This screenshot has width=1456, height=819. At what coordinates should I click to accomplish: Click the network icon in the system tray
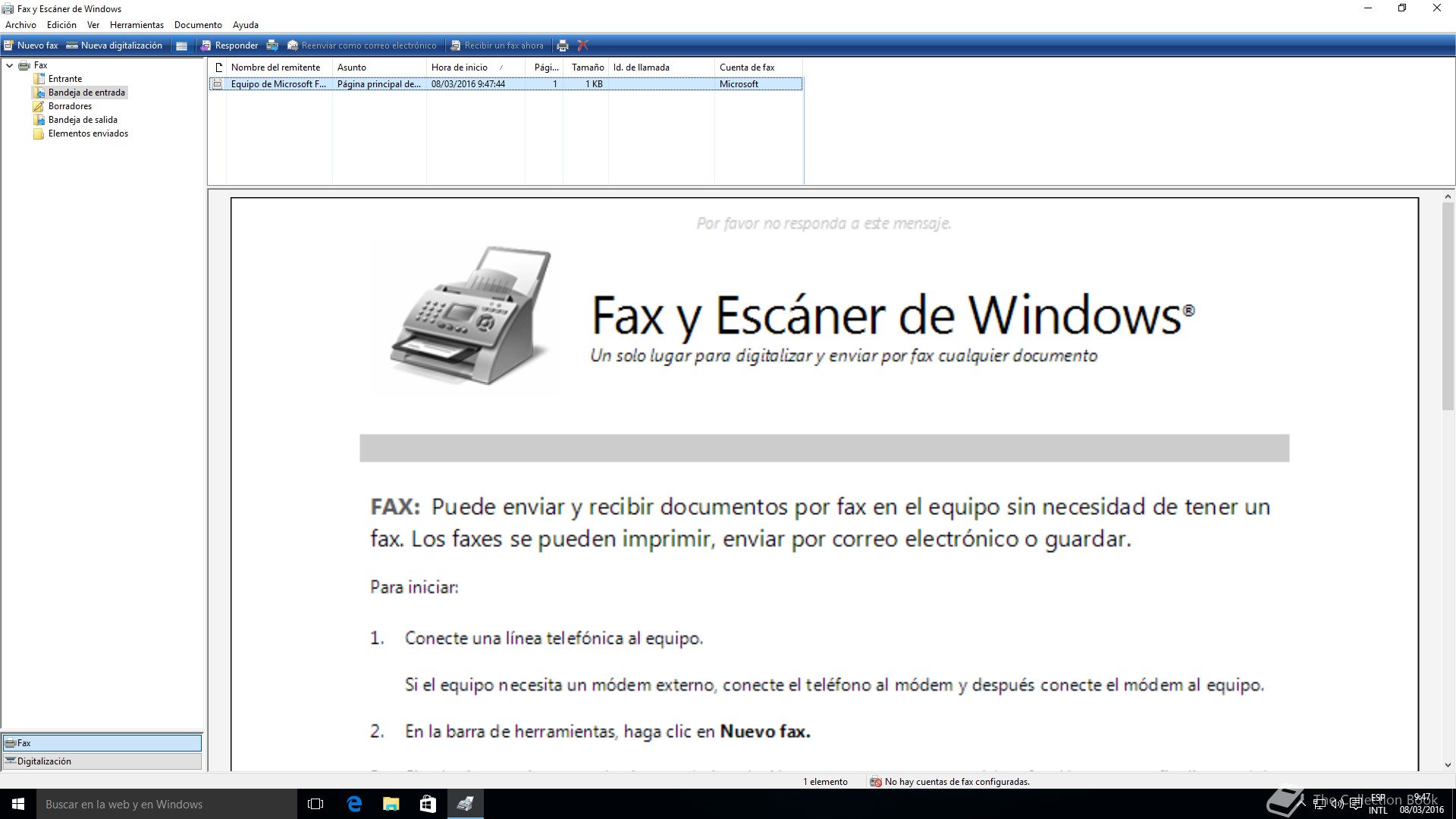tap(1320, 804)
